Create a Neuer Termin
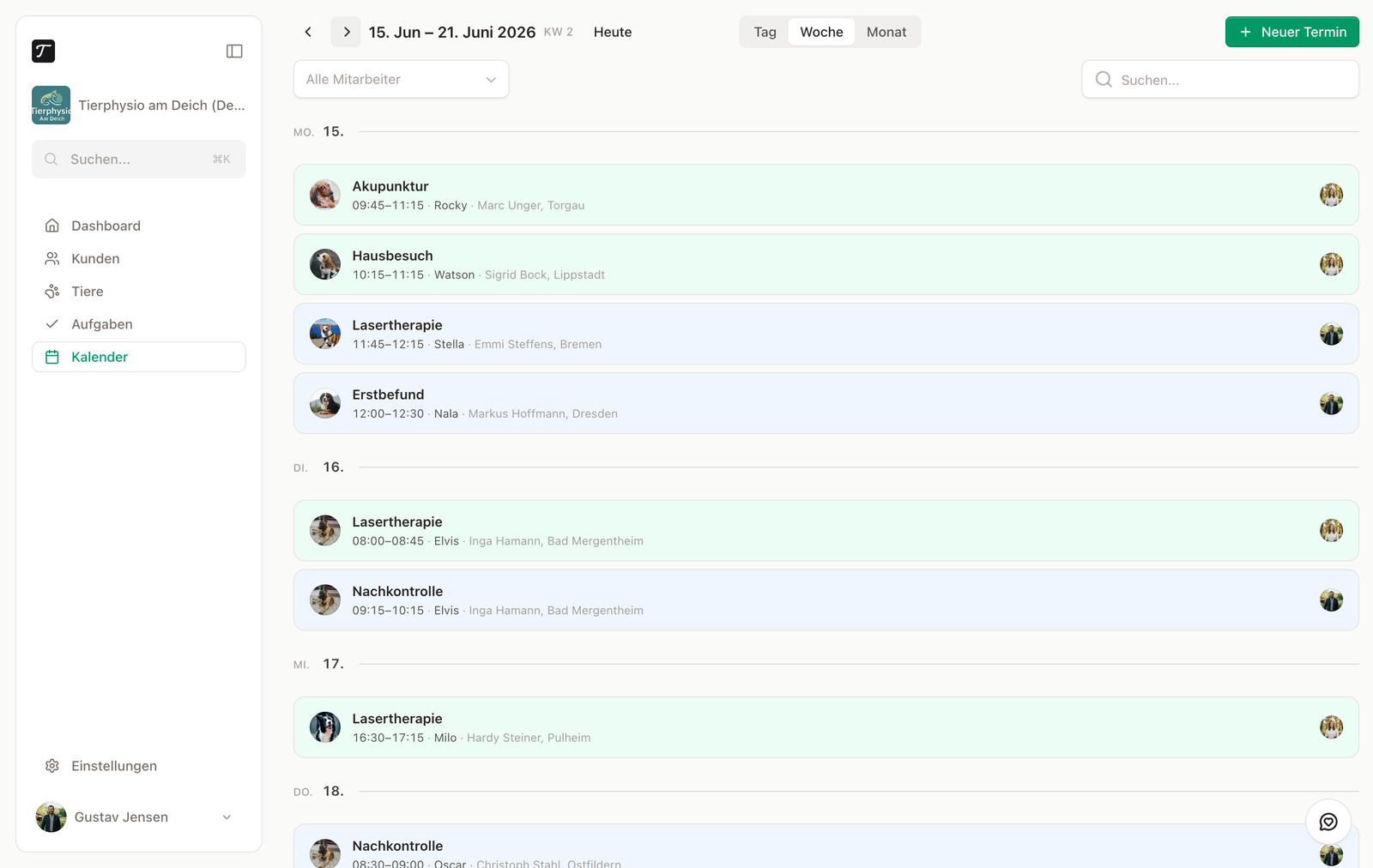This screenshot has width=1373, height=868. coord(1291,32)
